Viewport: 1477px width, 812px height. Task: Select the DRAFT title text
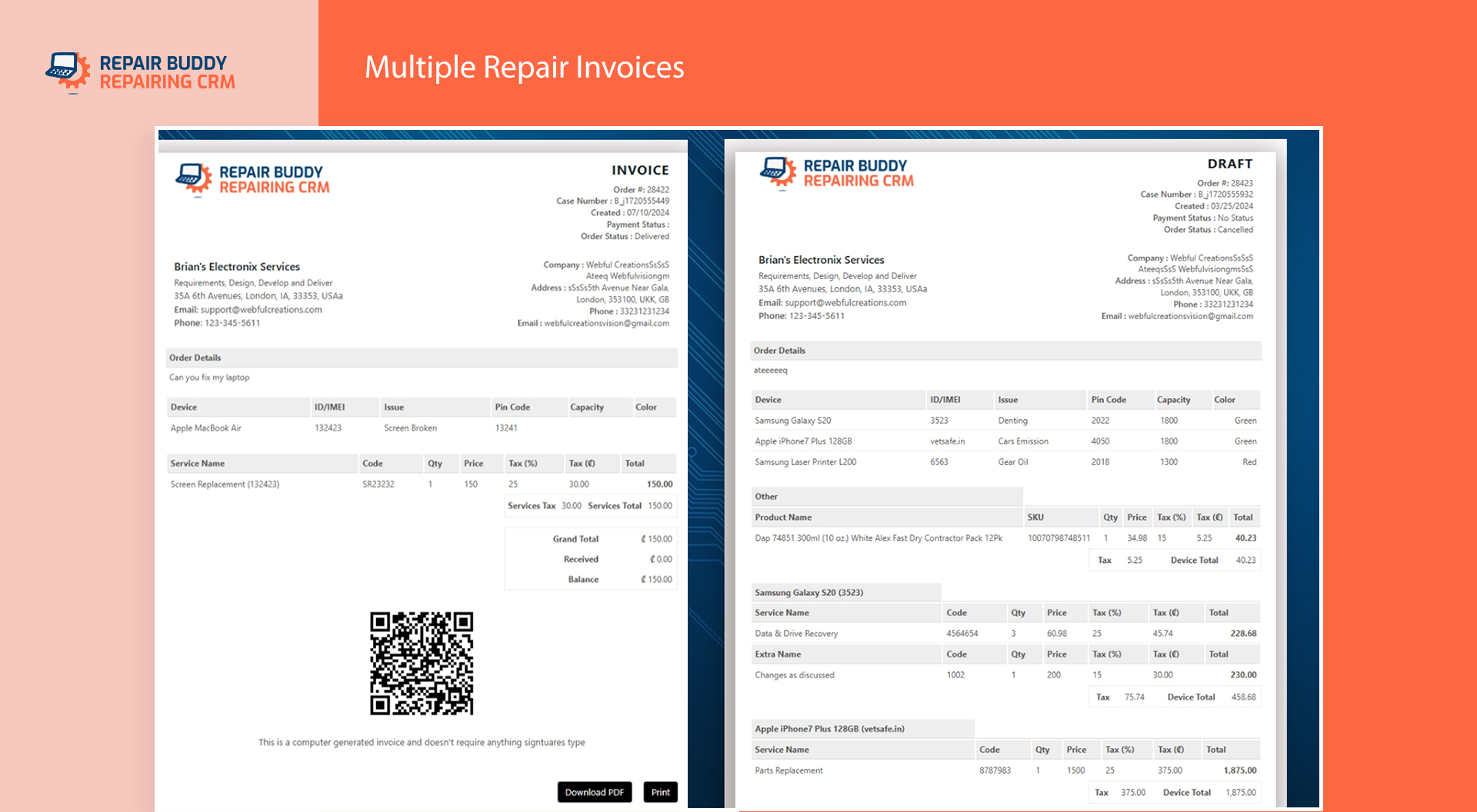tap(1229, 164)
